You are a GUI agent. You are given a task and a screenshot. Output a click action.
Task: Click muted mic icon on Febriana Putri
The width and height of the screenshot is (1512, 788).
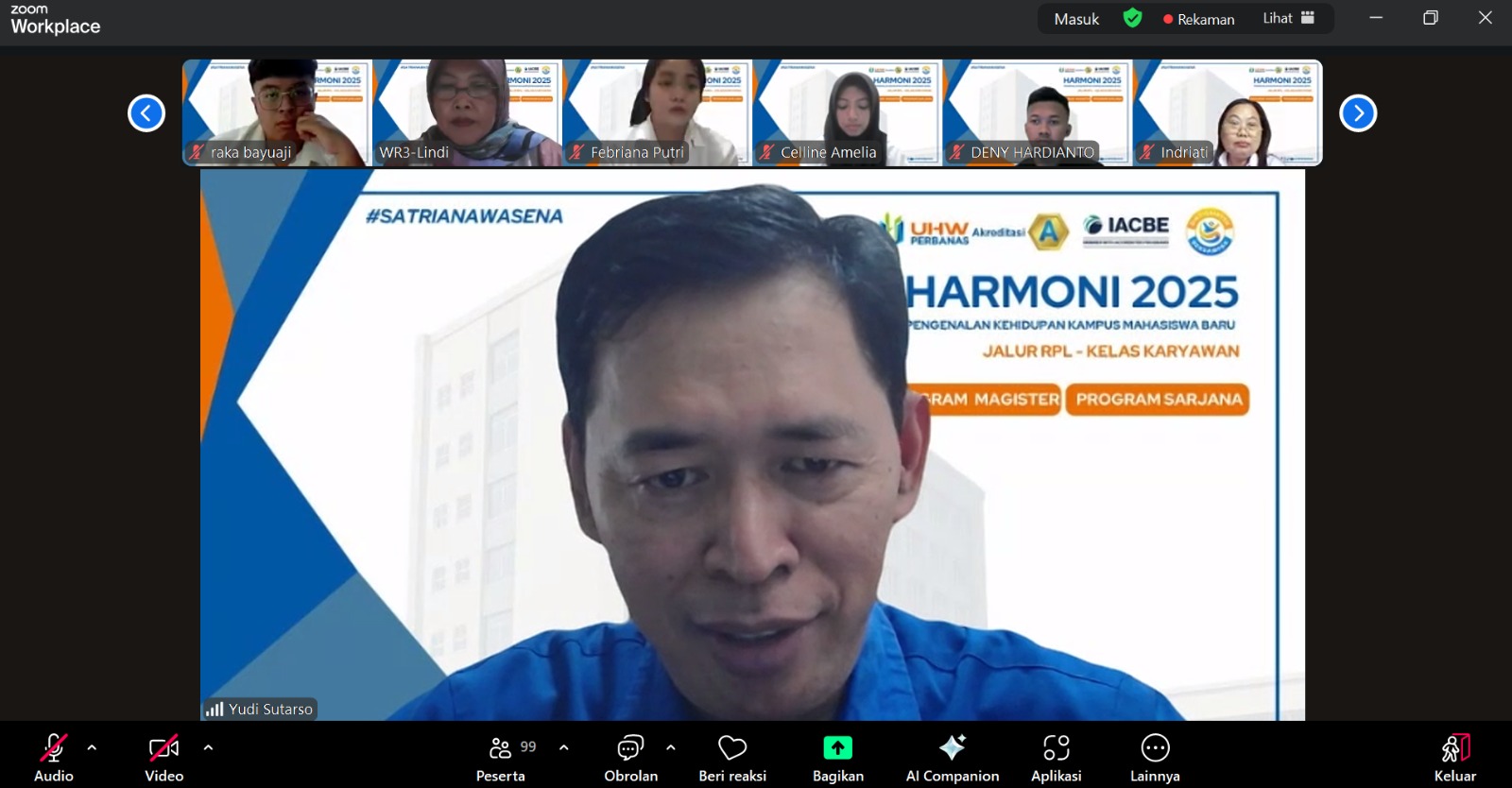point(576,152)
